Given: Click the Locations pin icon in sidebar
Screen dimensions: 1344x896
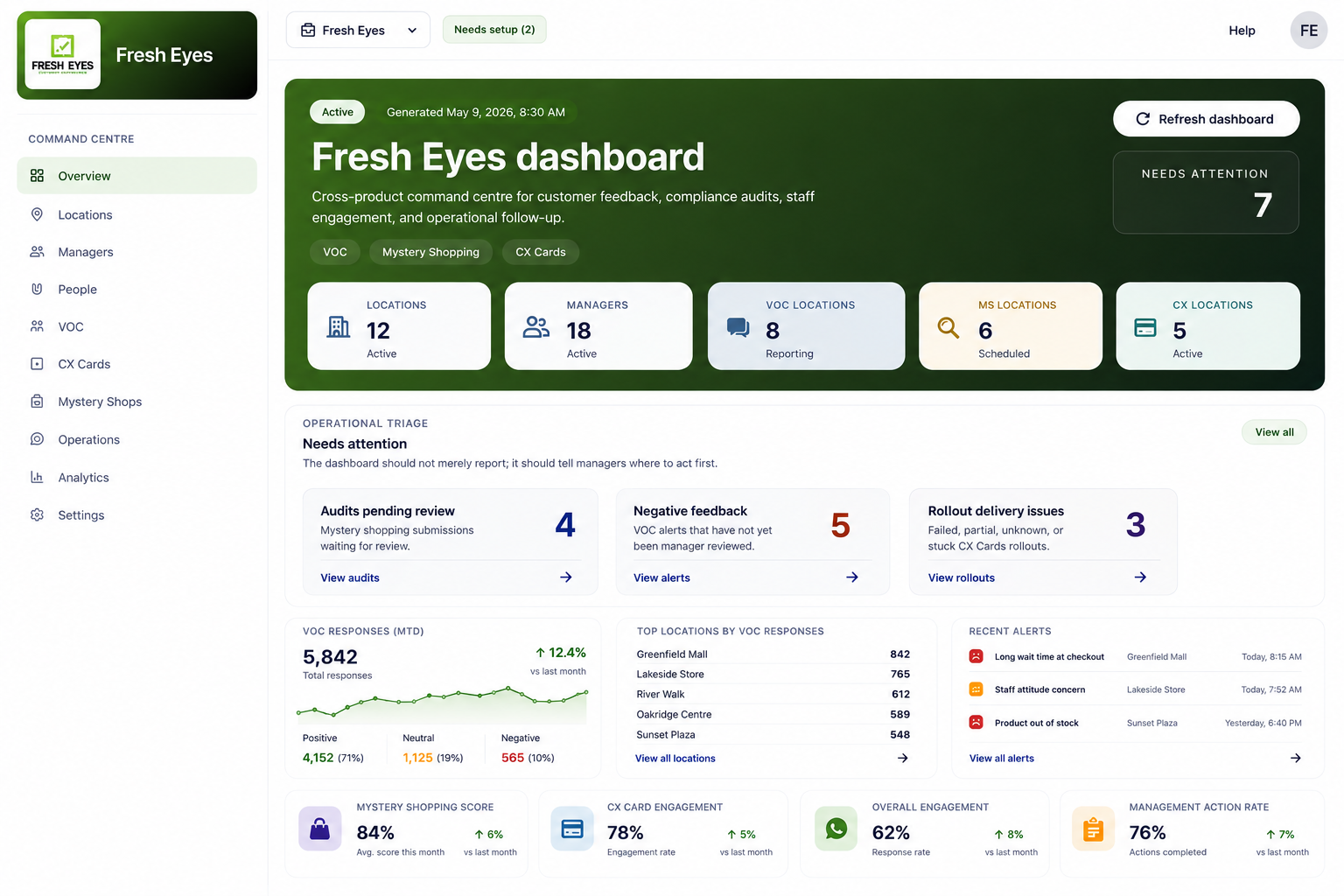Looking at the screenshot, I should click(37, 214).
